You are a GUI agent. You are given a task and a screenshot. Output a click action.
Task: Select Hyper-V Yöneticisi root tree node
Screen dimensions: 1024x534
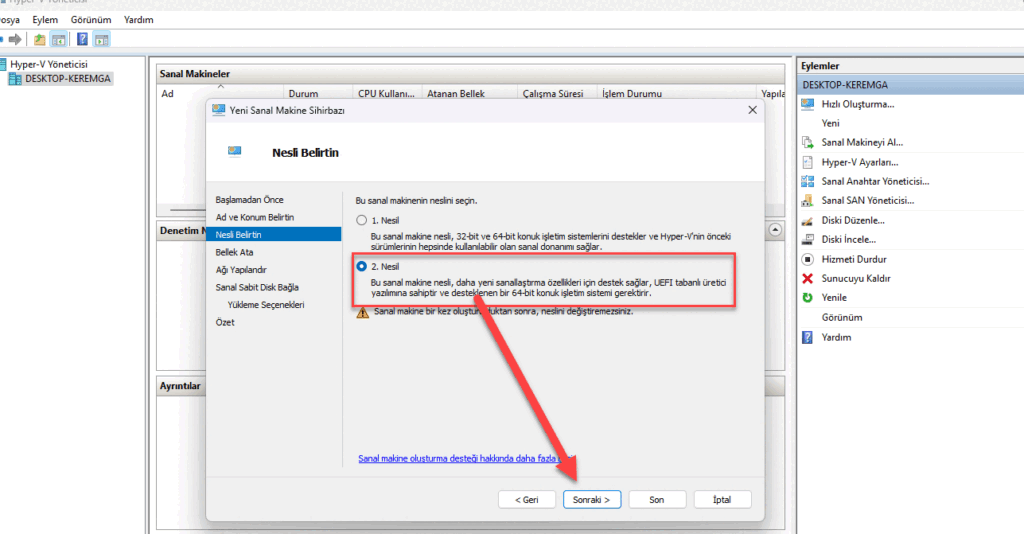click(48, 65)
